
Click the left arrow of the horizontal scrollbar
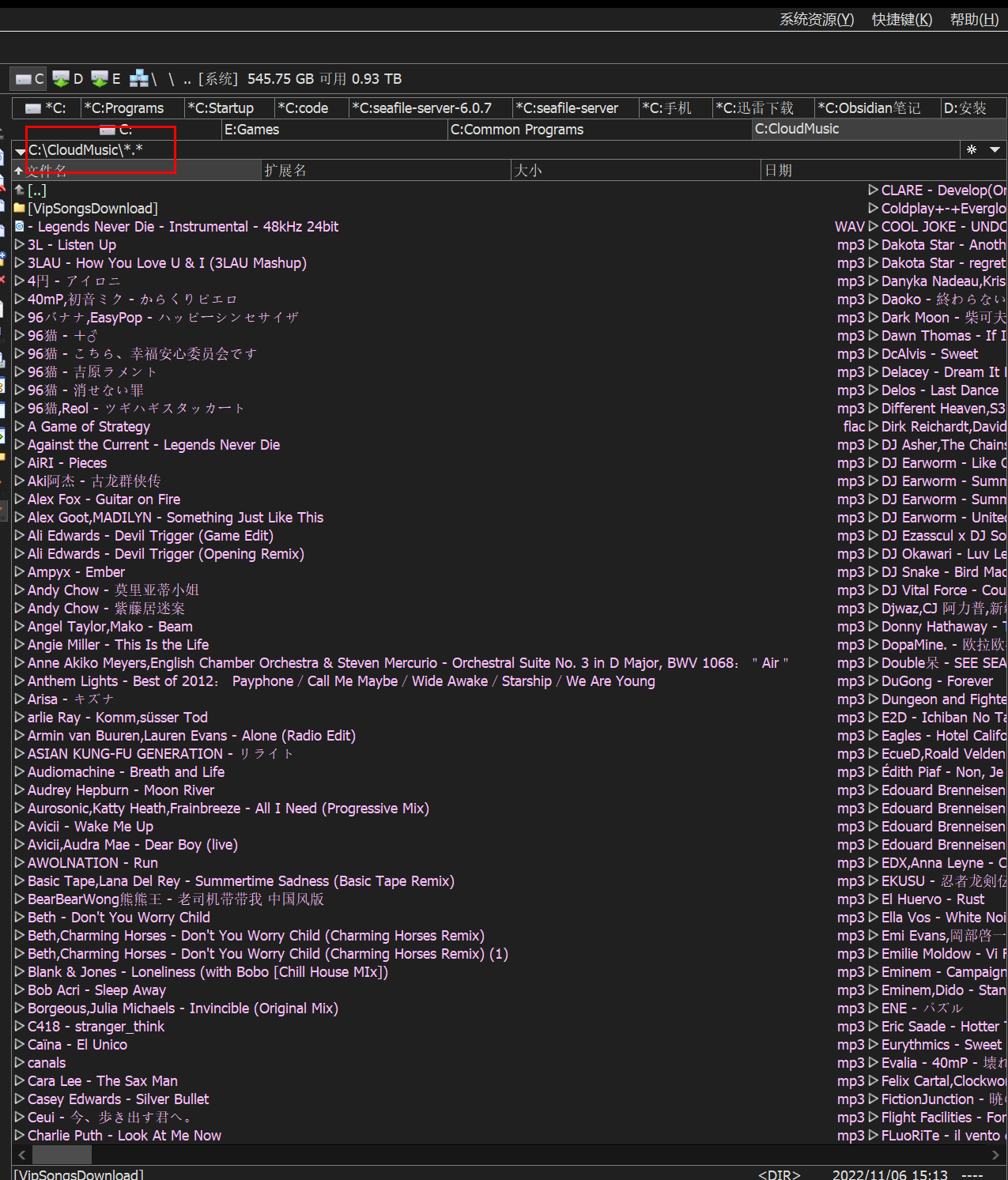(22, 1155)
